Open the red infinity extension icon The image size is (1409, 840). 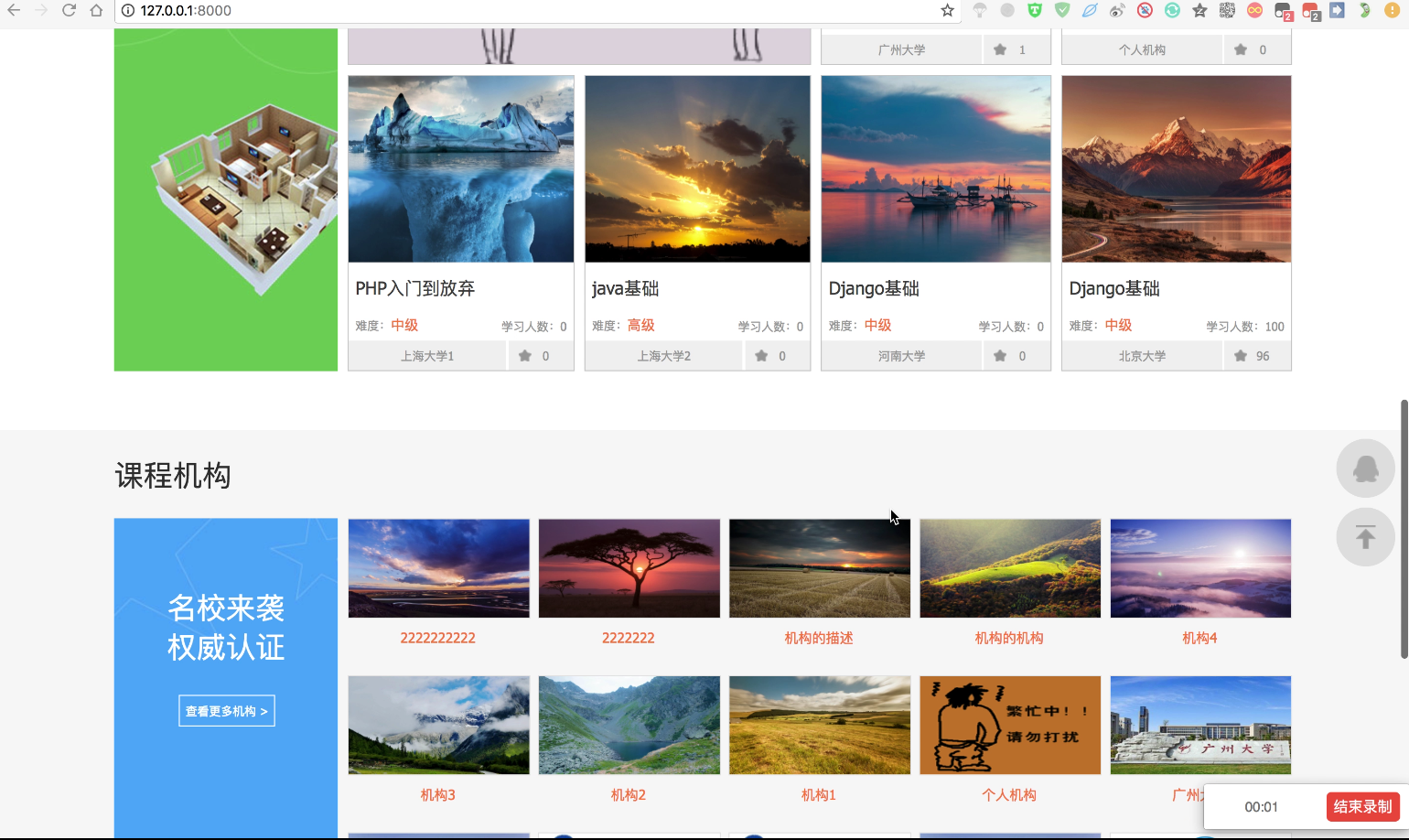click(x=1254, y=10)
